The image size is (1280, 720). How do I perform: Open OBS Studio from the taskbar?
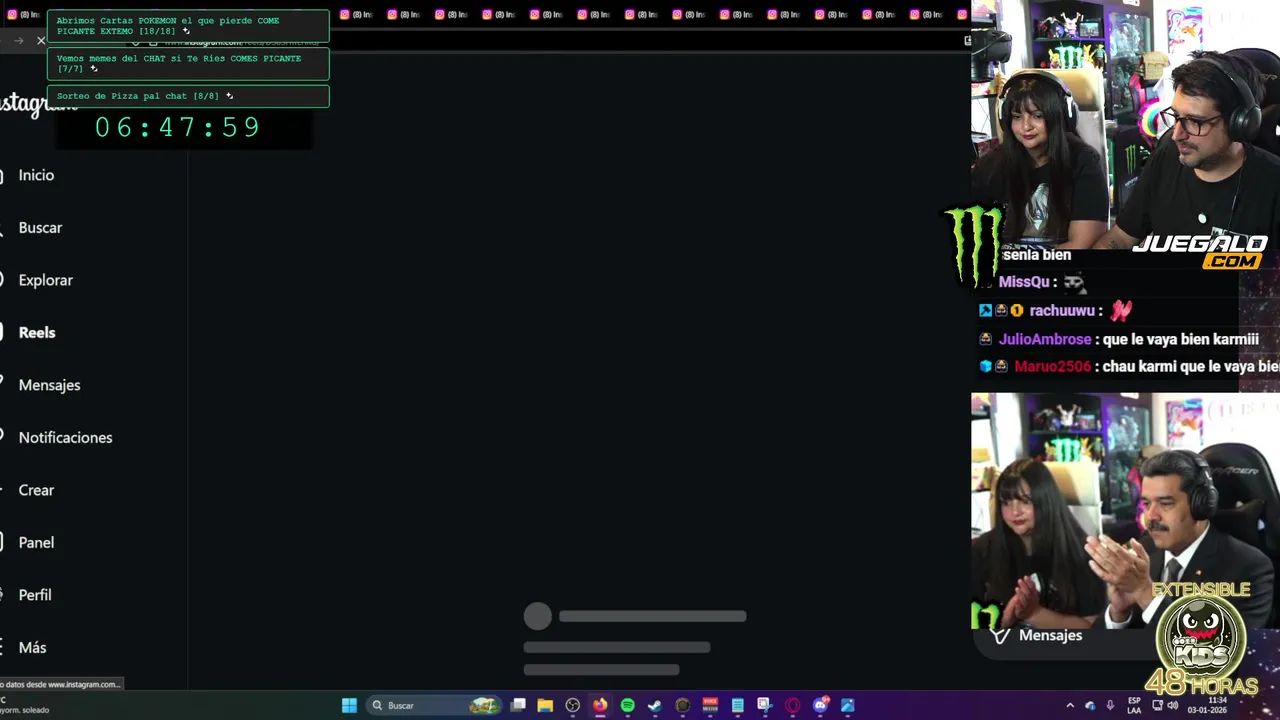572,705
